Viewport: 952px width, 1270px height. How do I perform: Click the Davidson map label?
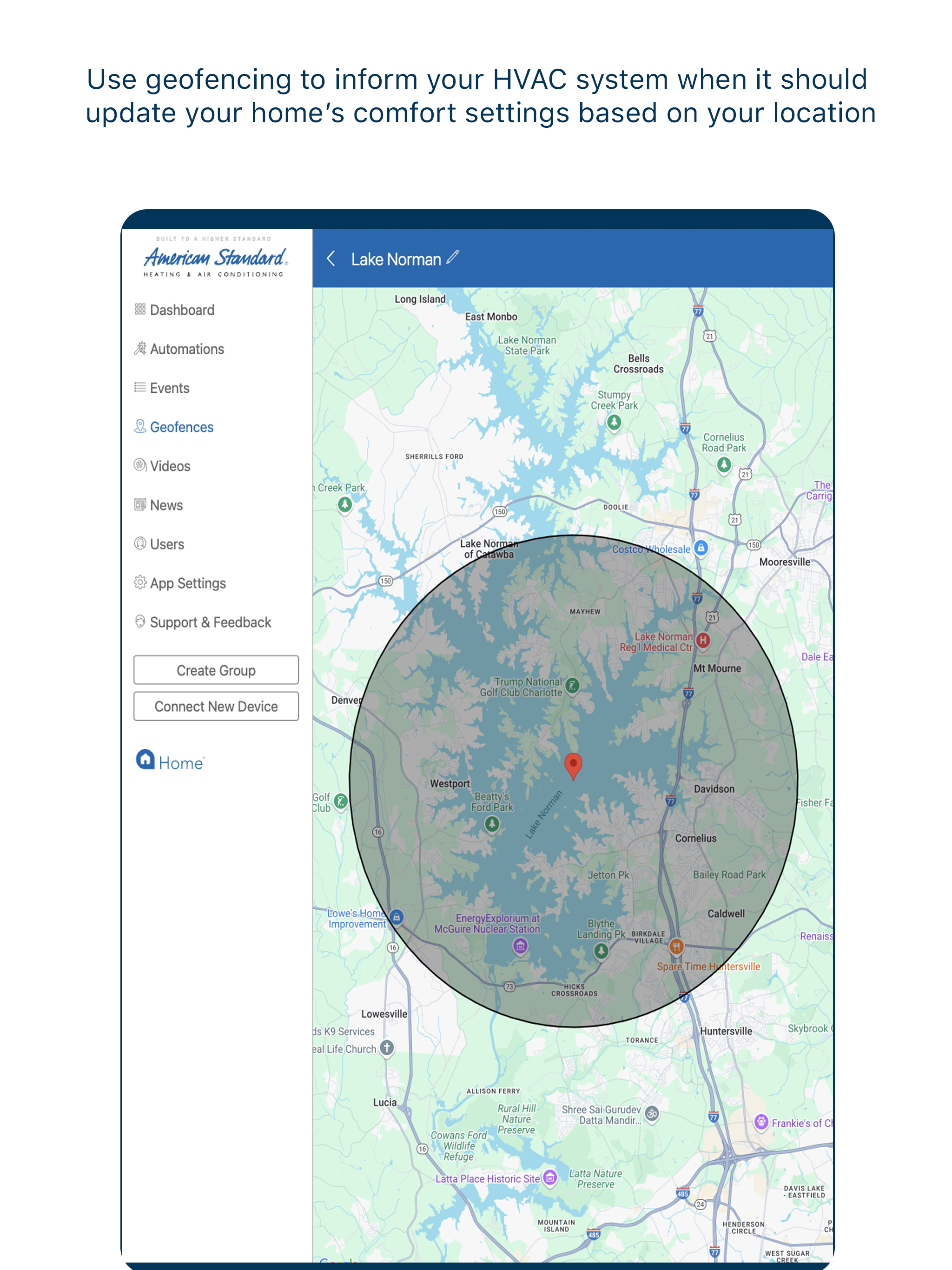click(x=714, y=789)
